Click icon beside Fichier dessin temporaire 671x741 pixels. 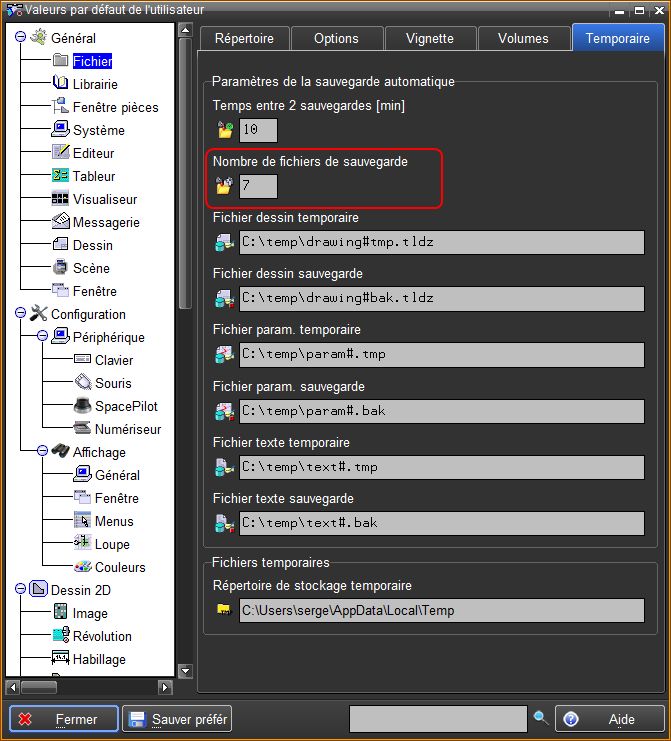pos(224,242)
